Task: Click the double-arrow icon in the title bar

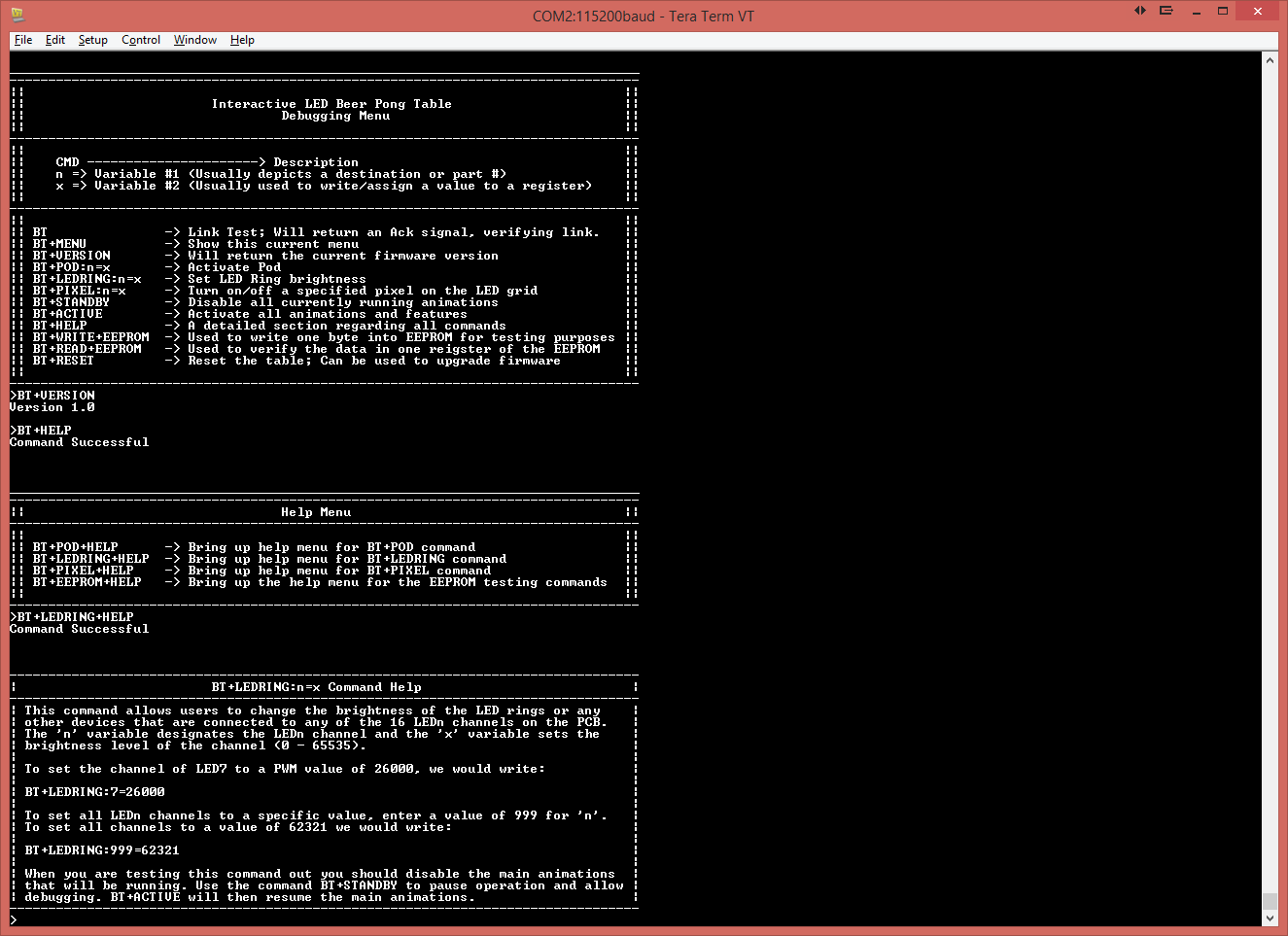Action: point(1140,11)
